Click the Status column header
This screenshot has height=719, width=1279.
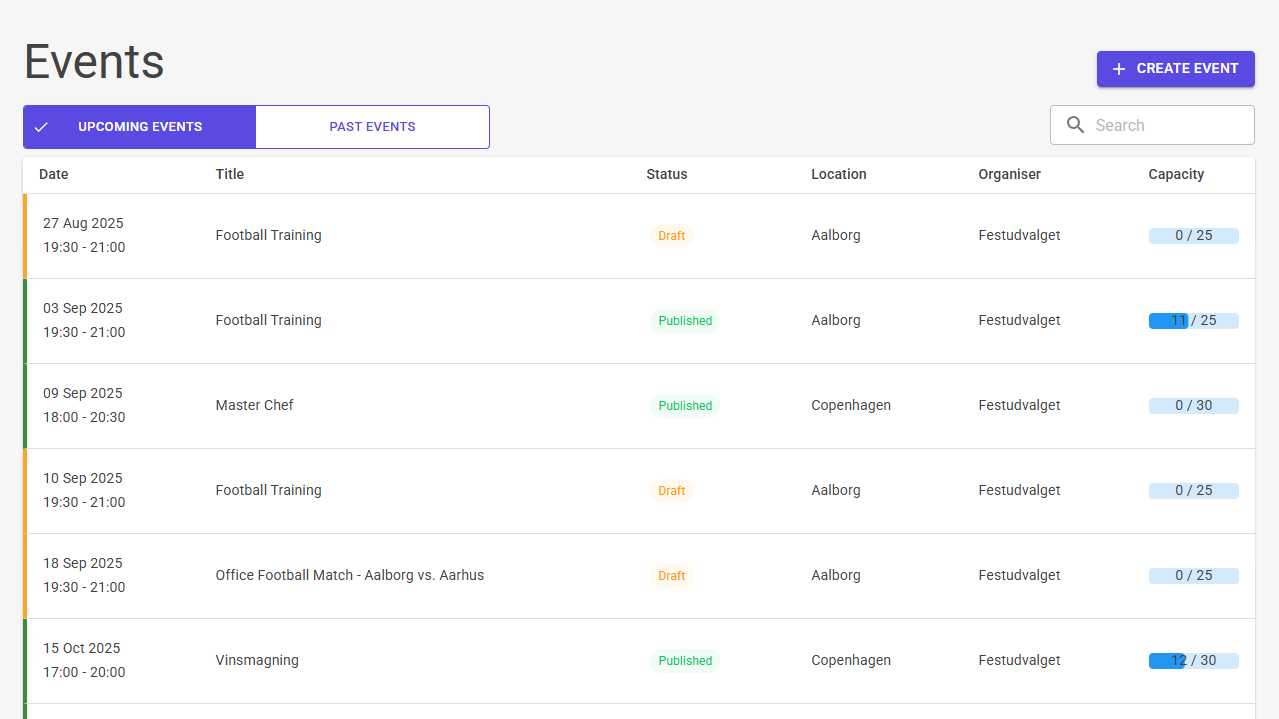coord(667,174)
